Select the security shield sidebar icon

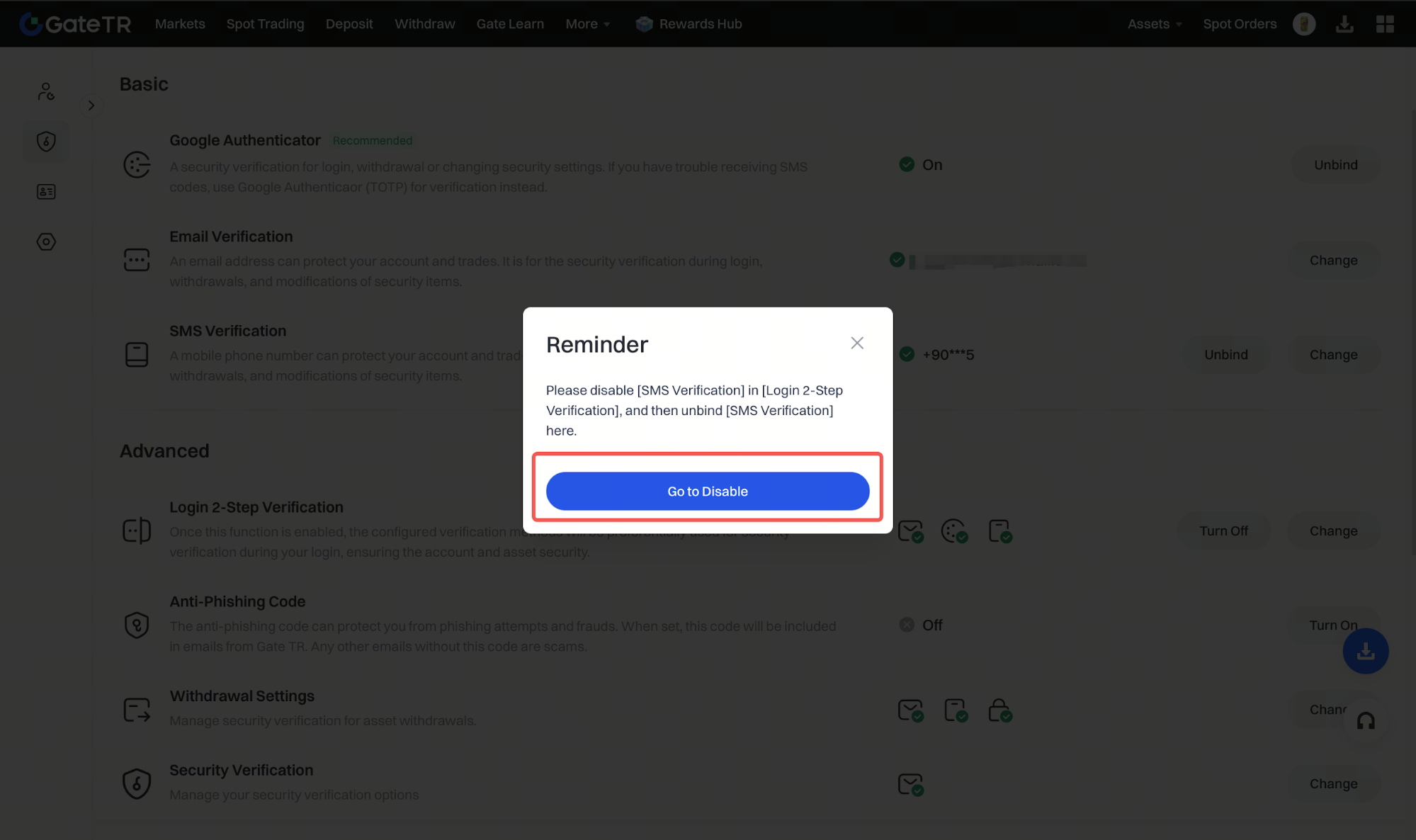[x=46, y=142]
